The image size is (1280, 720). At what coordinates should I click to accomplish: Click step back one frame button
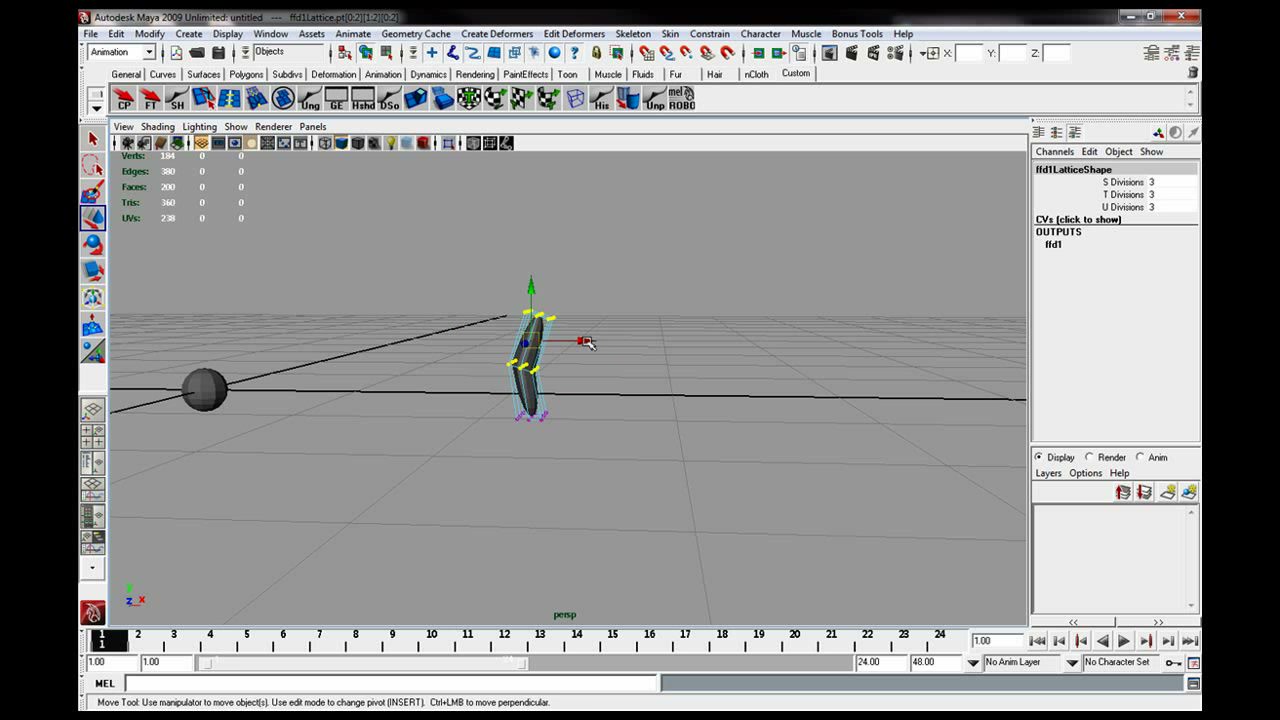(x=1059, y=641)
